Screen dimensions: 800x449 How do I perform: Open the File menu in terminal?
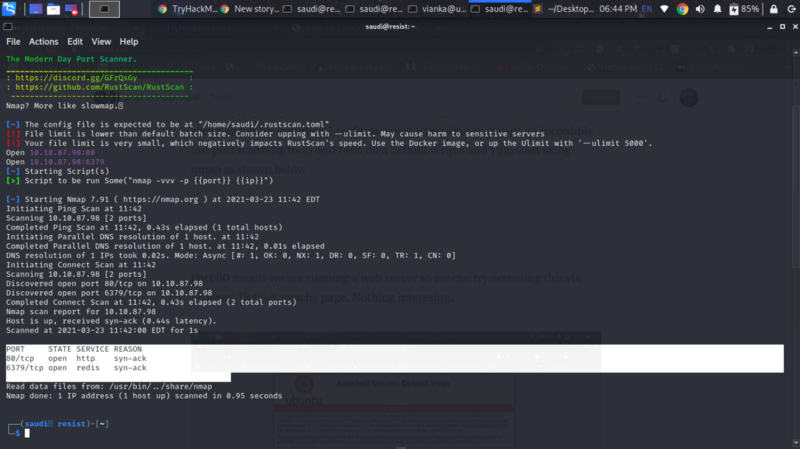click(x=13, y=42)
